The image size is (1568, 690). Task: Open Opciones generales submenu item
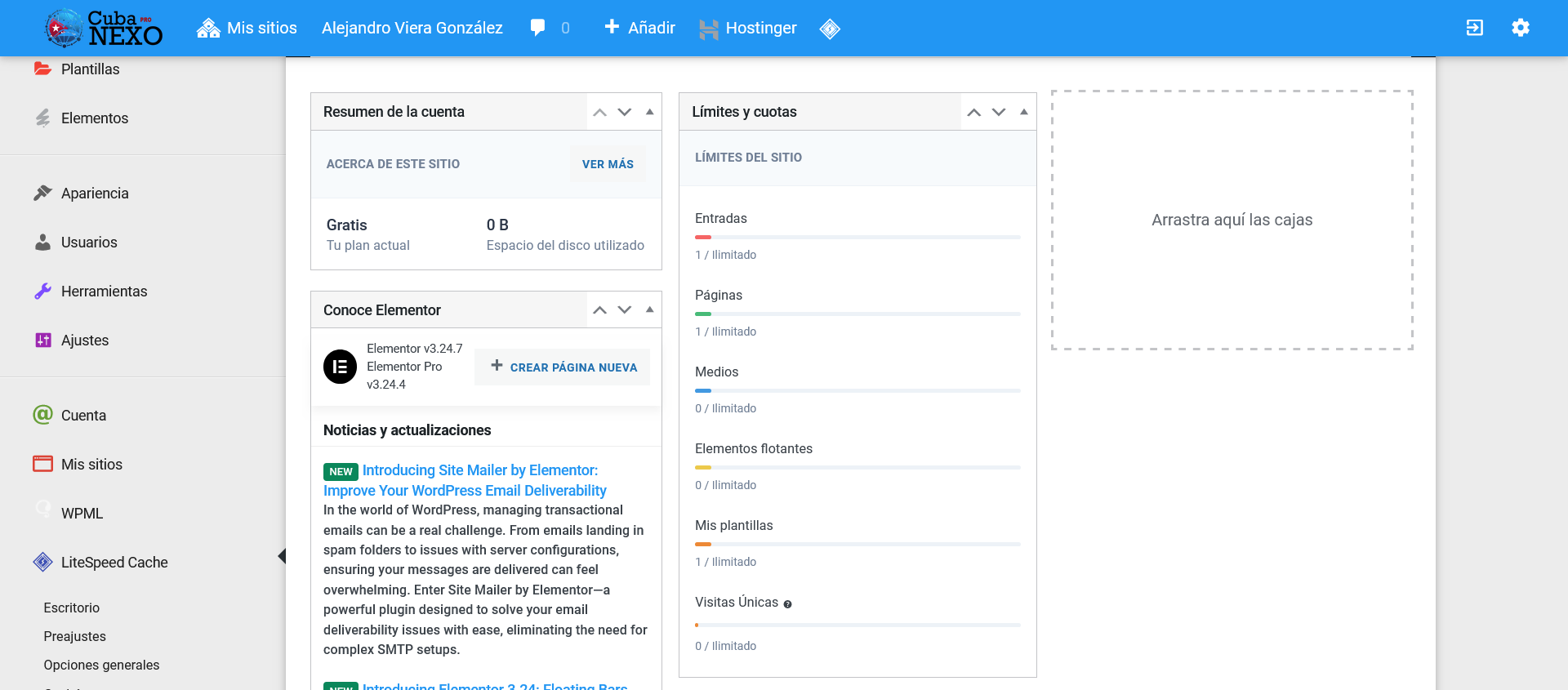coord(102,665)
